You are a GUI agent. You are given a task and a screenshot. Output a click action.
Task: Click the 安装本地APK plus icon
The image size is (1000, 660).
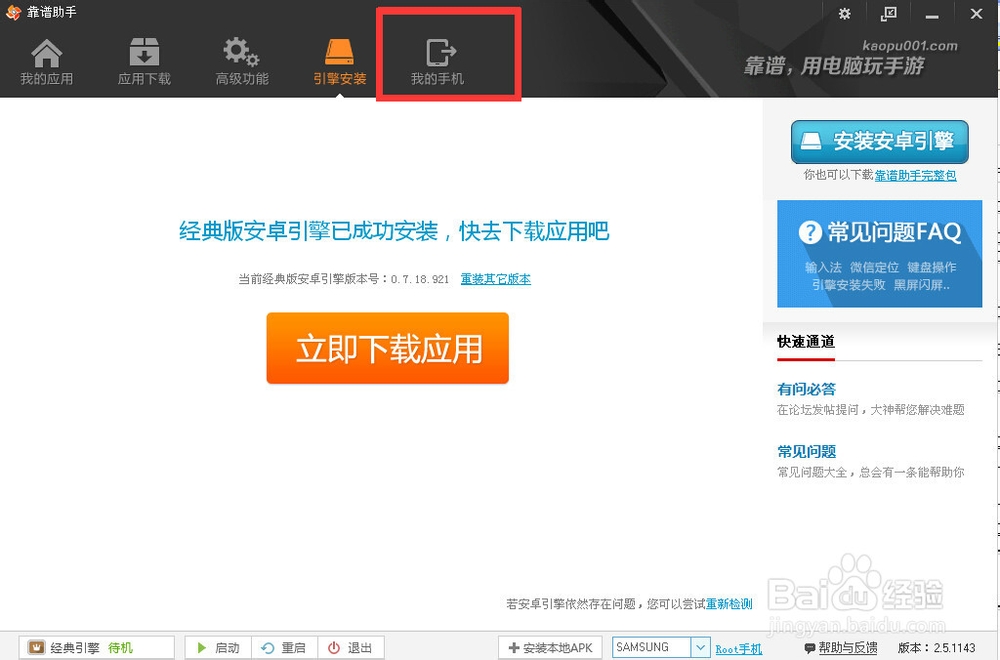coord(513,647)
